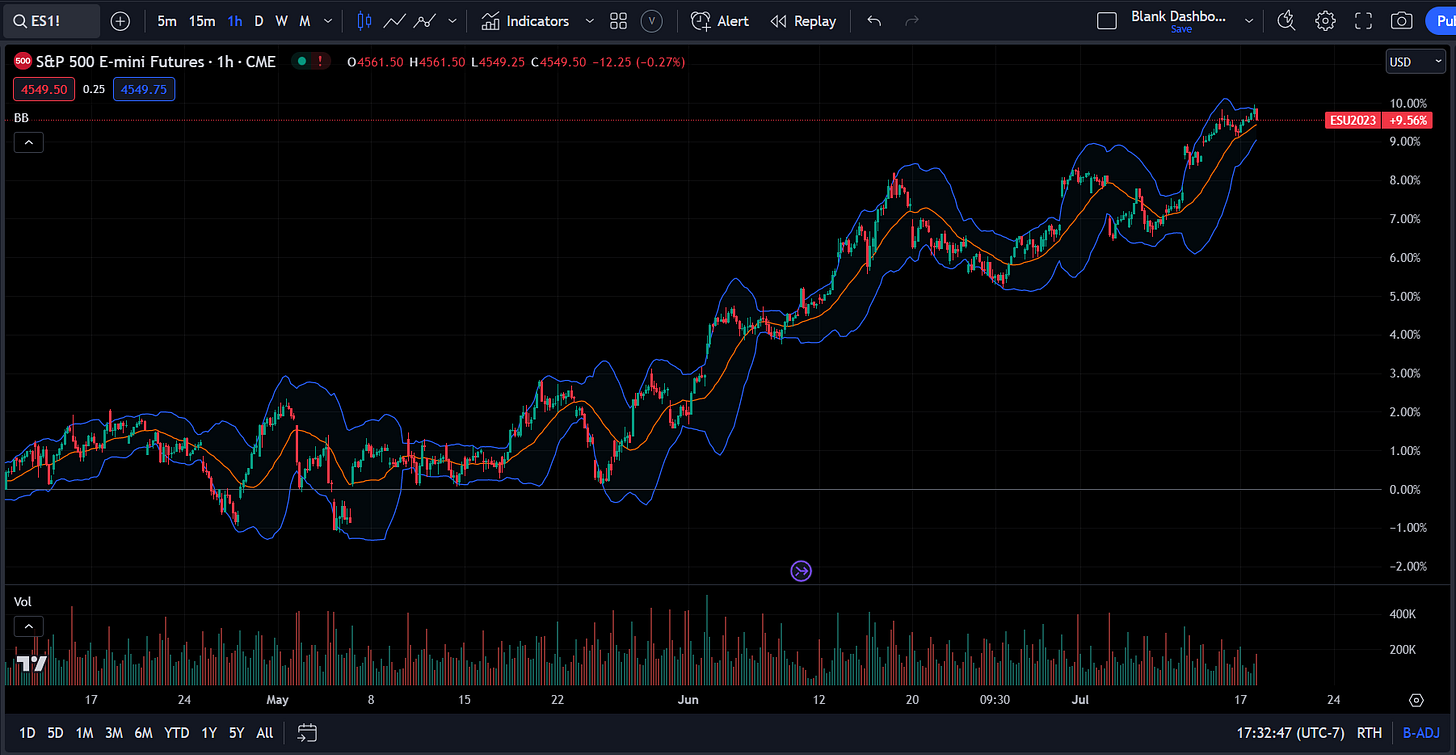Click the red 4549.50 sell price button
Viewport: 1456px width, 755px height.
[44, 89]
